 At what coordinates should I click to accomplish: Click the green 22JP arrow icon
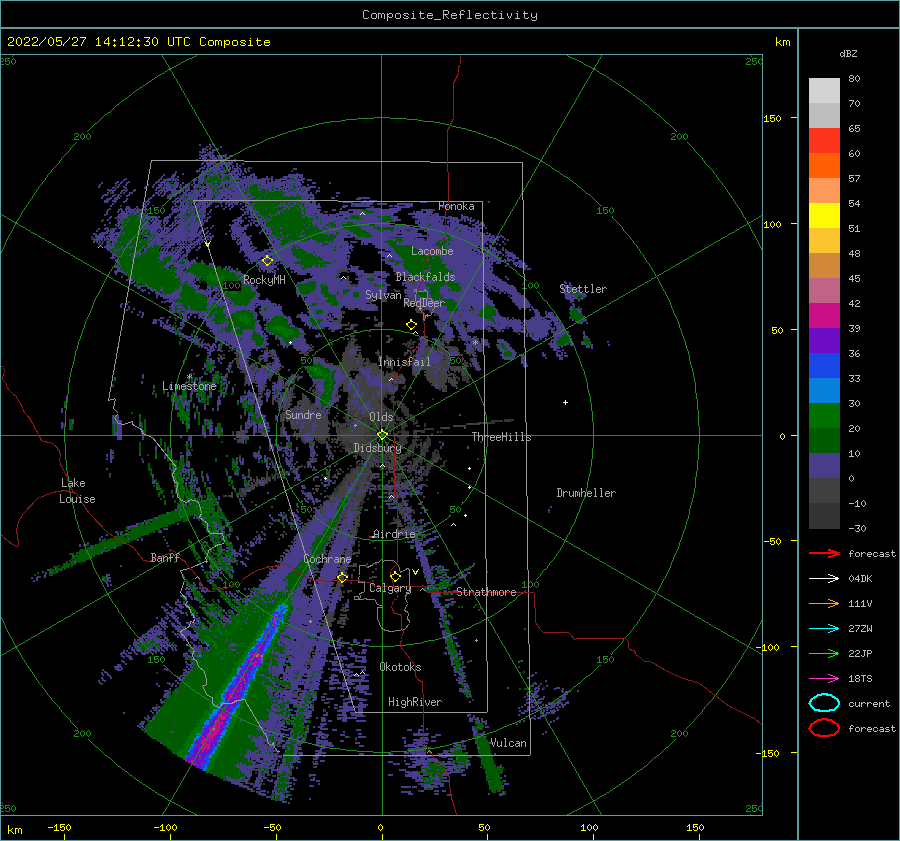click(x=824, y=653)
